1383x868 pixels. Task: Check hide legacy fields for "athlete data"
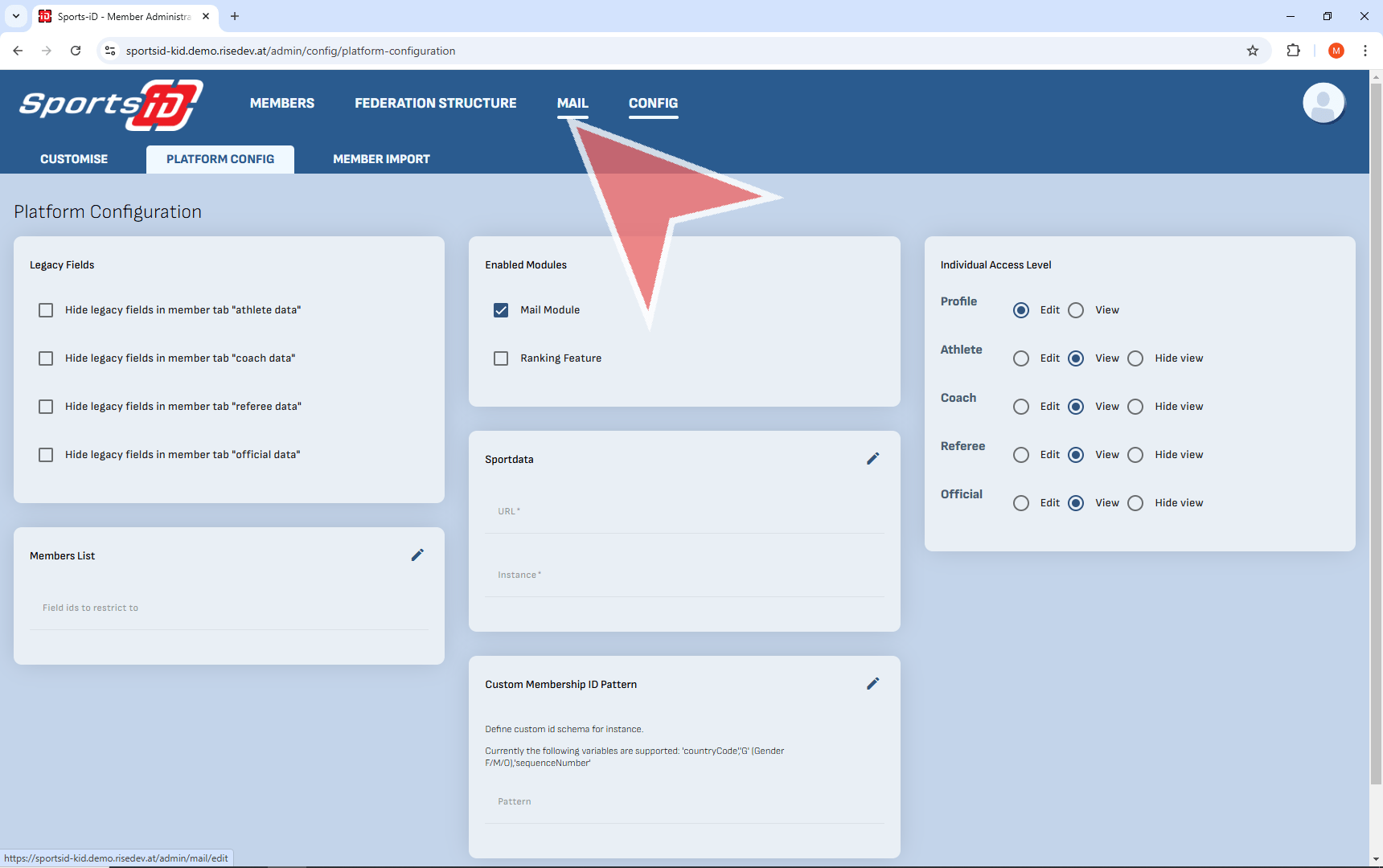click(x=46, y=310)
